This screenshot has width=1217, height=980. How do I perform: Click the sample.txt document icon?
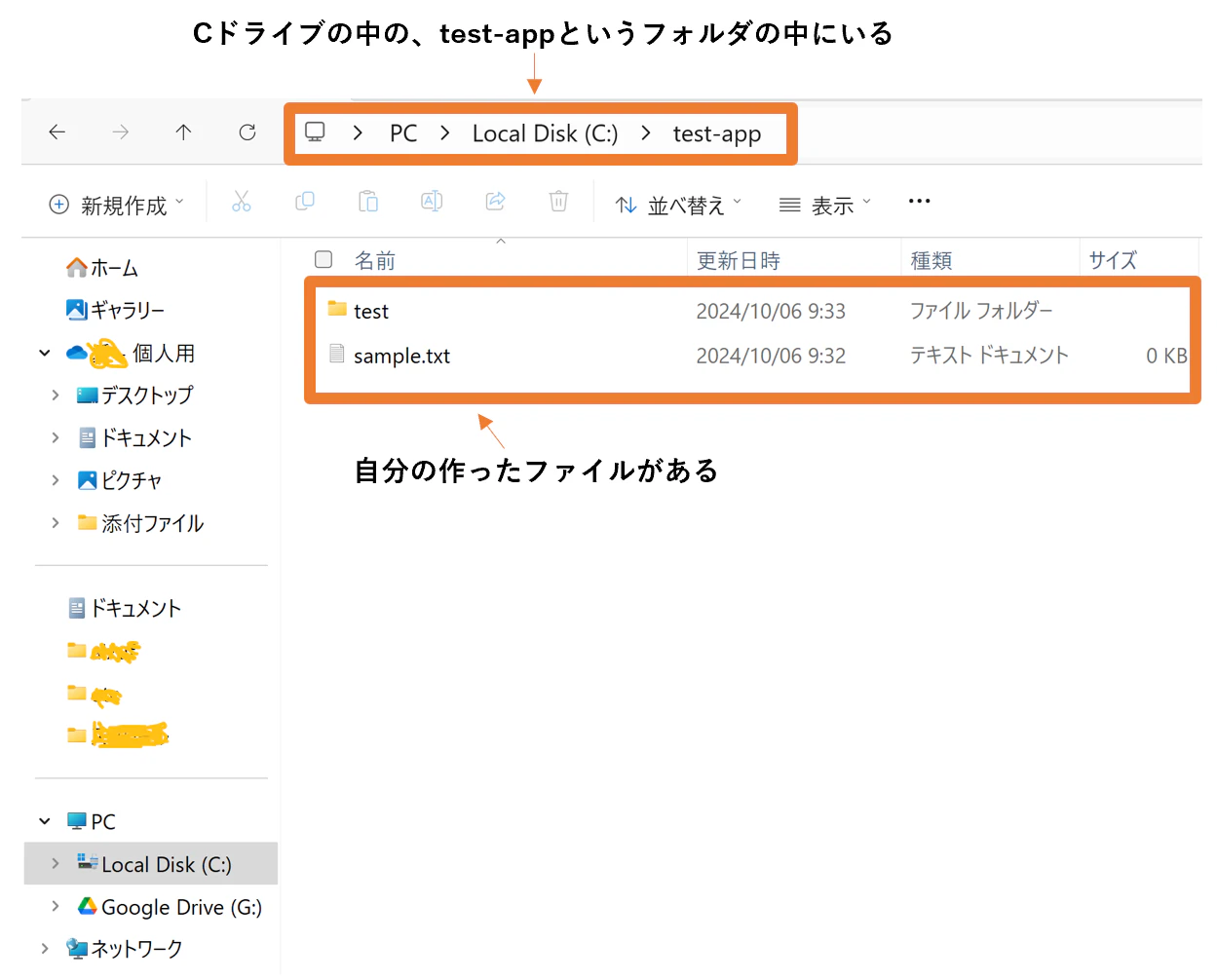point(337,354)
